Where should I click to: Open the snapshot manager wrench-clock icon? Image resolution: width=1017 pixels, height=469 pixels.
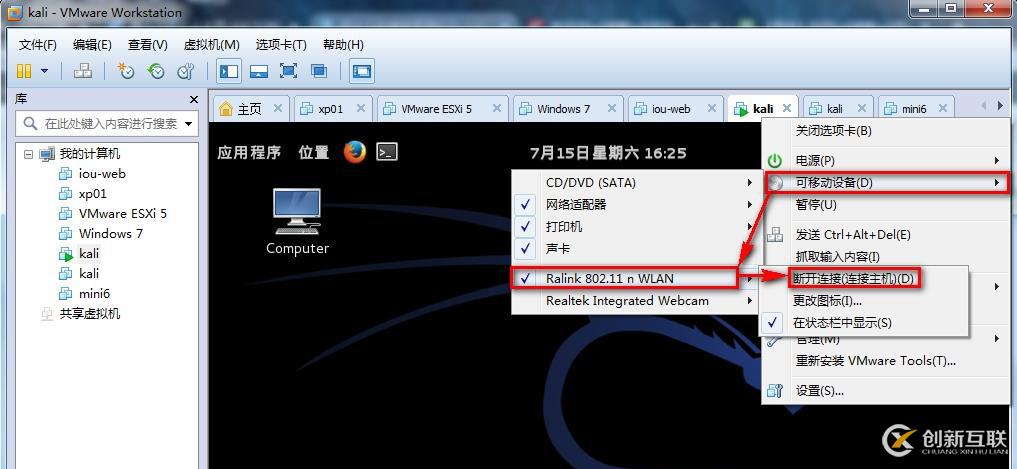(x=185, y=71)
